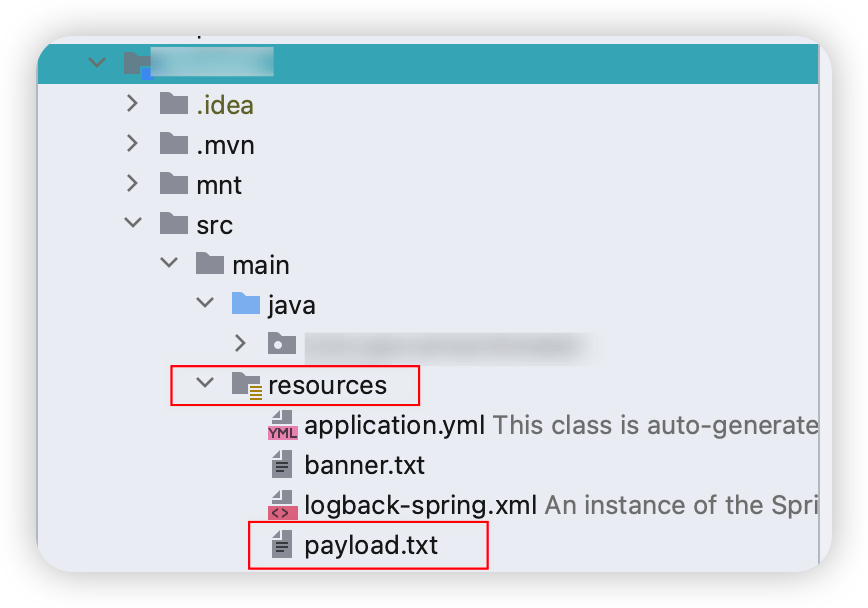Expand the .idea folder chevron
Screen dimensions: 868x608
(x=132, y=103)
